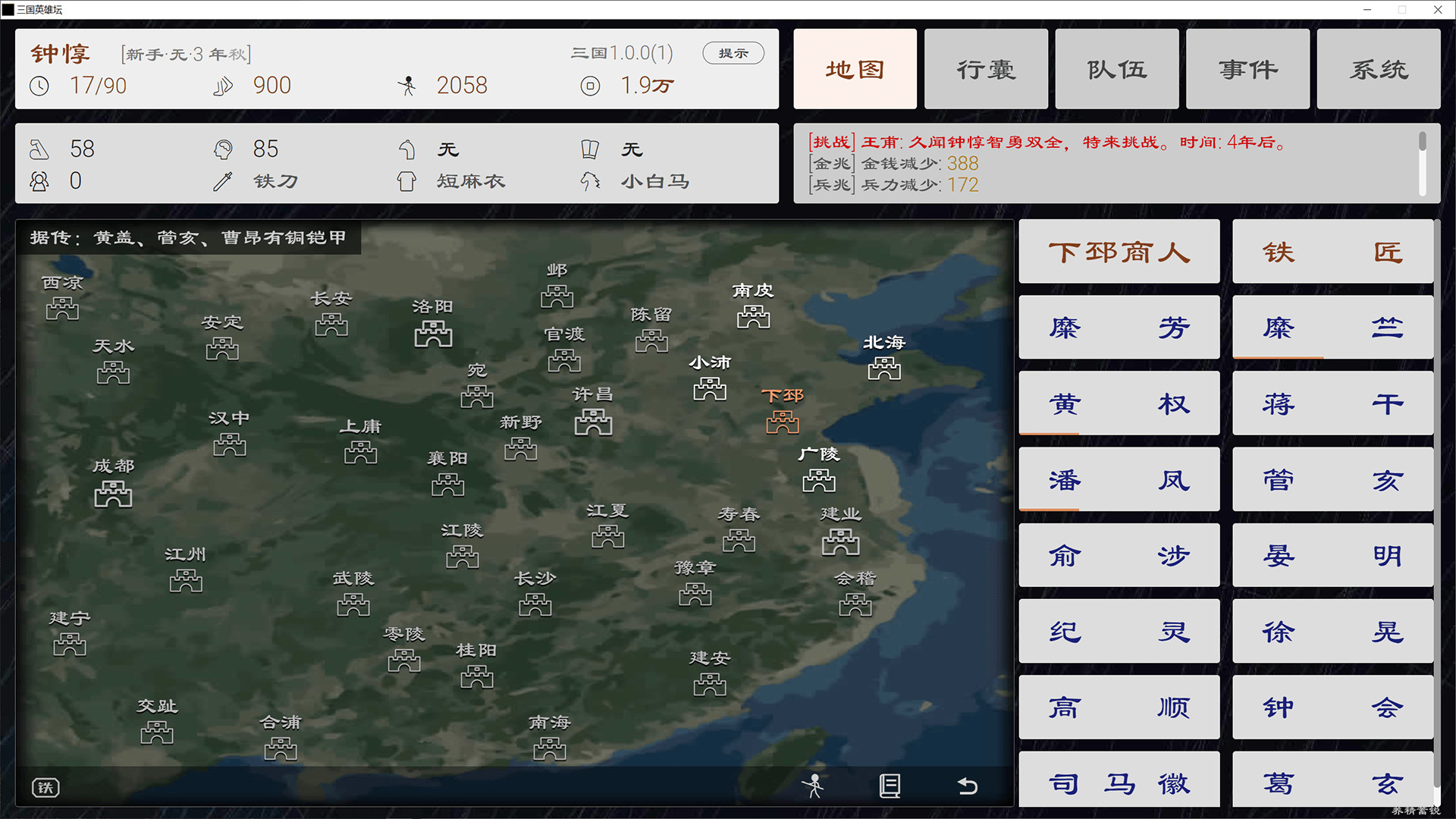Click the sword icon for the 铁刀 weapon
Screen dimensions: 1456x819
pyautogui.click(x=224, y=181)
